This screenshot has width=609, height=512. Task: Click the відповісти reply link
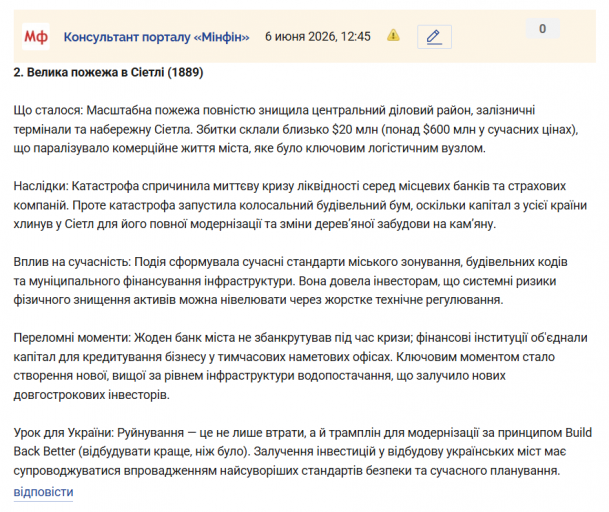pyautogui.click(x=44, y=492)
